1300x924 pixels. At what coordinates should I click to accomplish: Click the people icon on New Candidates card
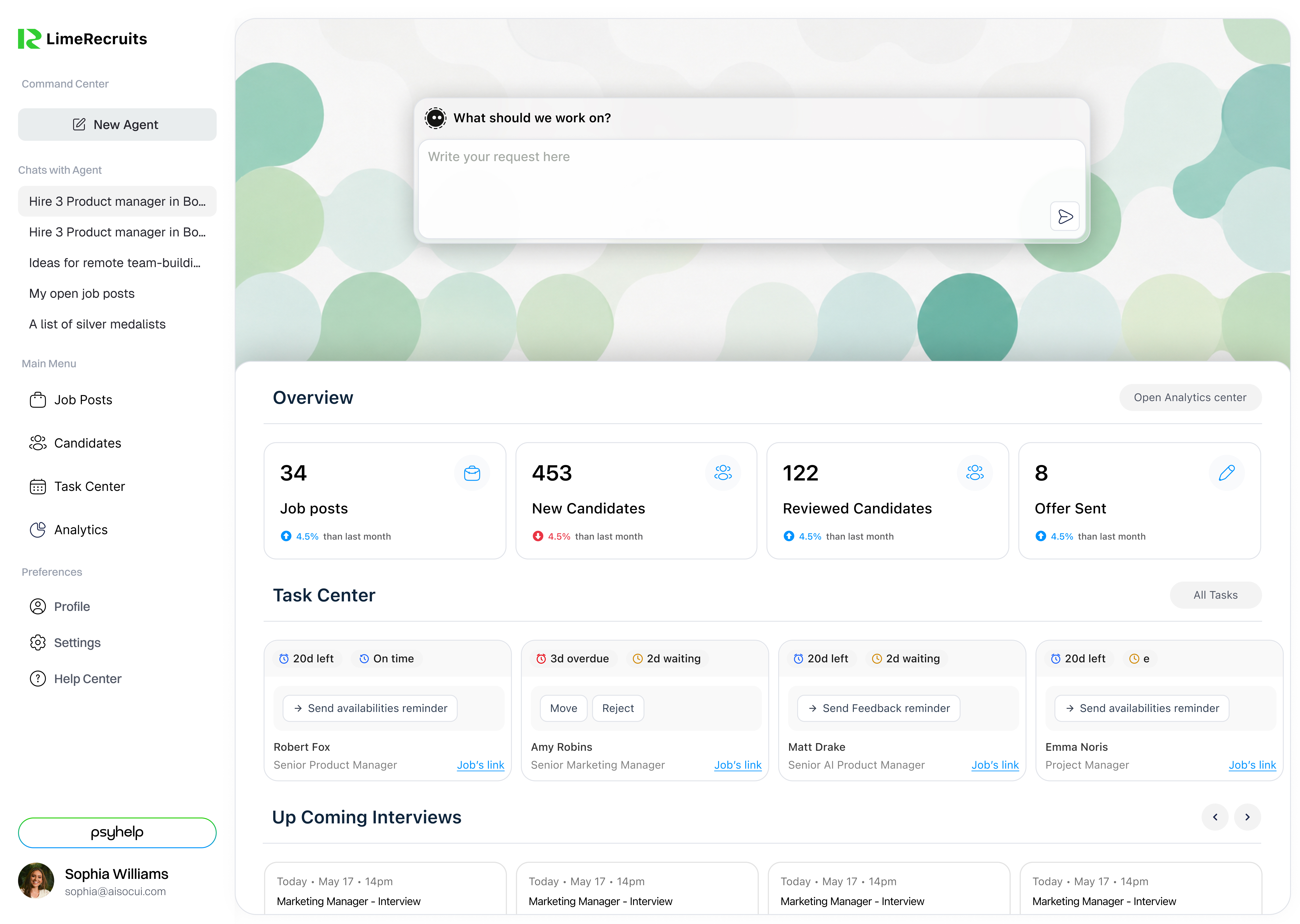point(723,473)
